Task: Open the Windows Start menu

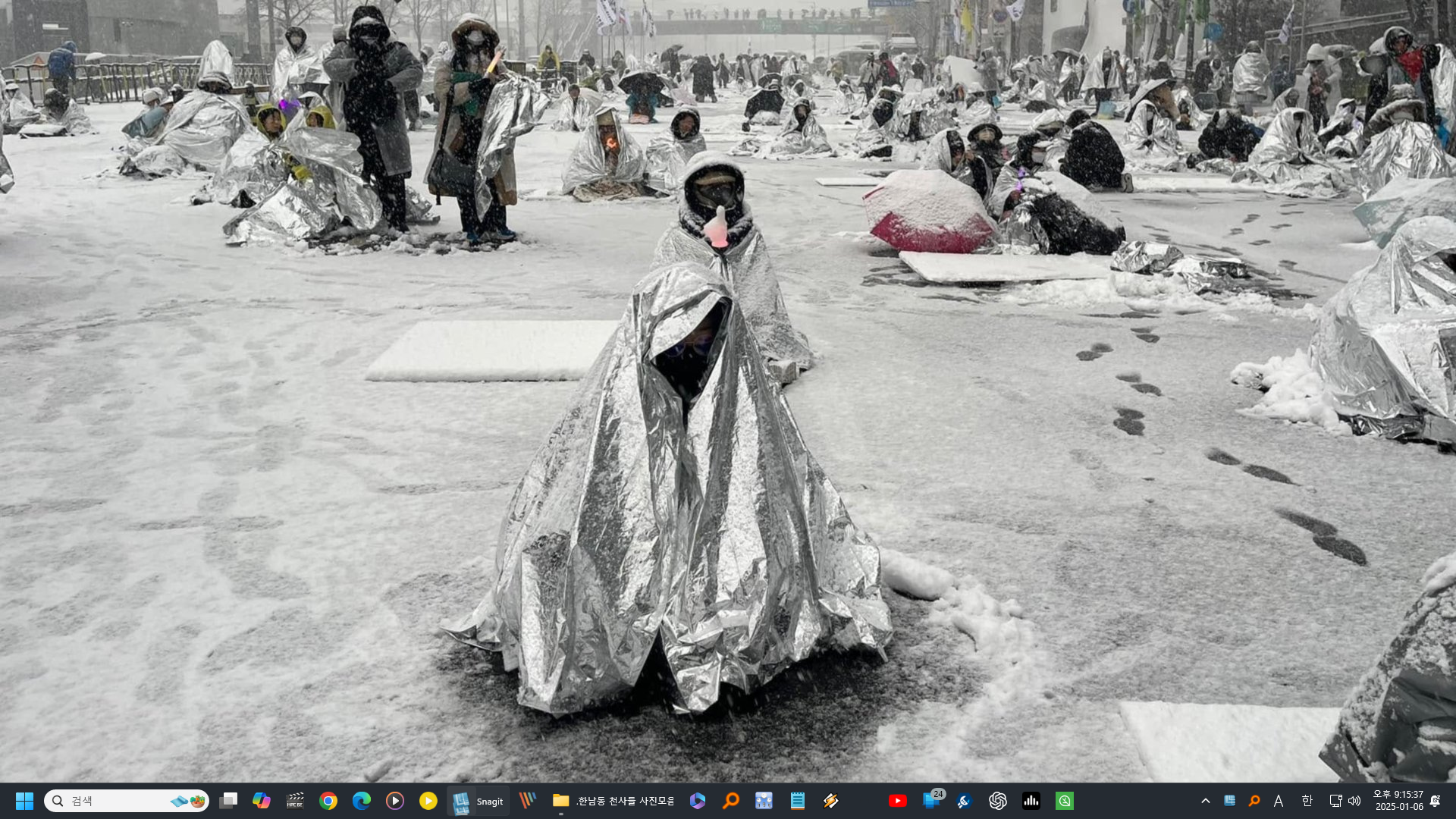Action: pos(24,801)
